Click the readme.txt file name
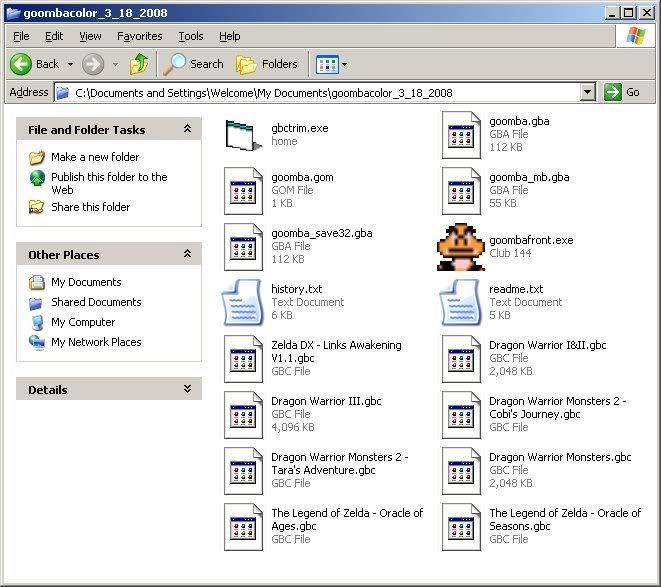The width and height of the screenshot is (661, 587). coord(516,289)
